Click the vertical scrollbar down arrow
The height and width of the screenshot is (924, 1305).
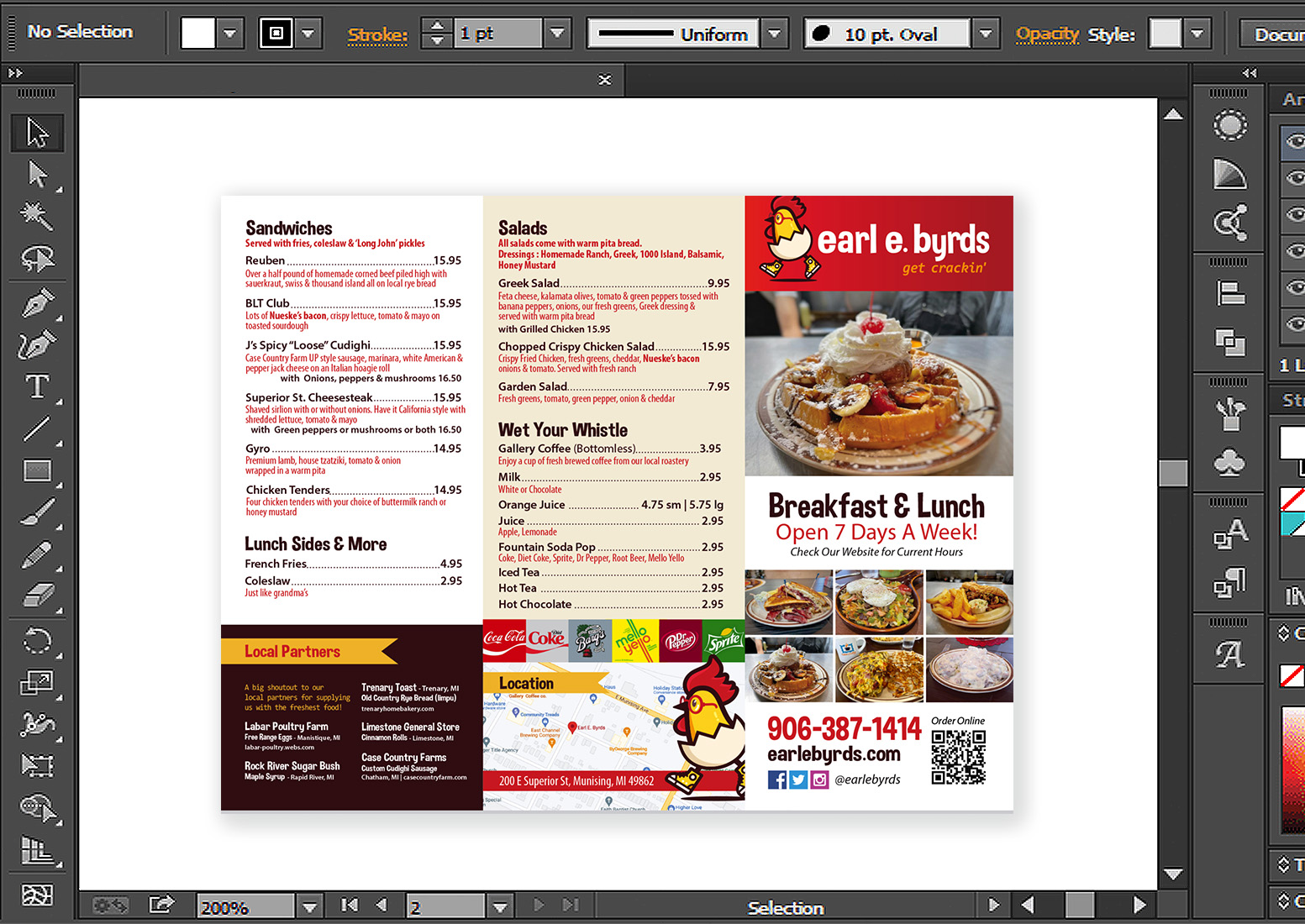(x=1173, y=874)
